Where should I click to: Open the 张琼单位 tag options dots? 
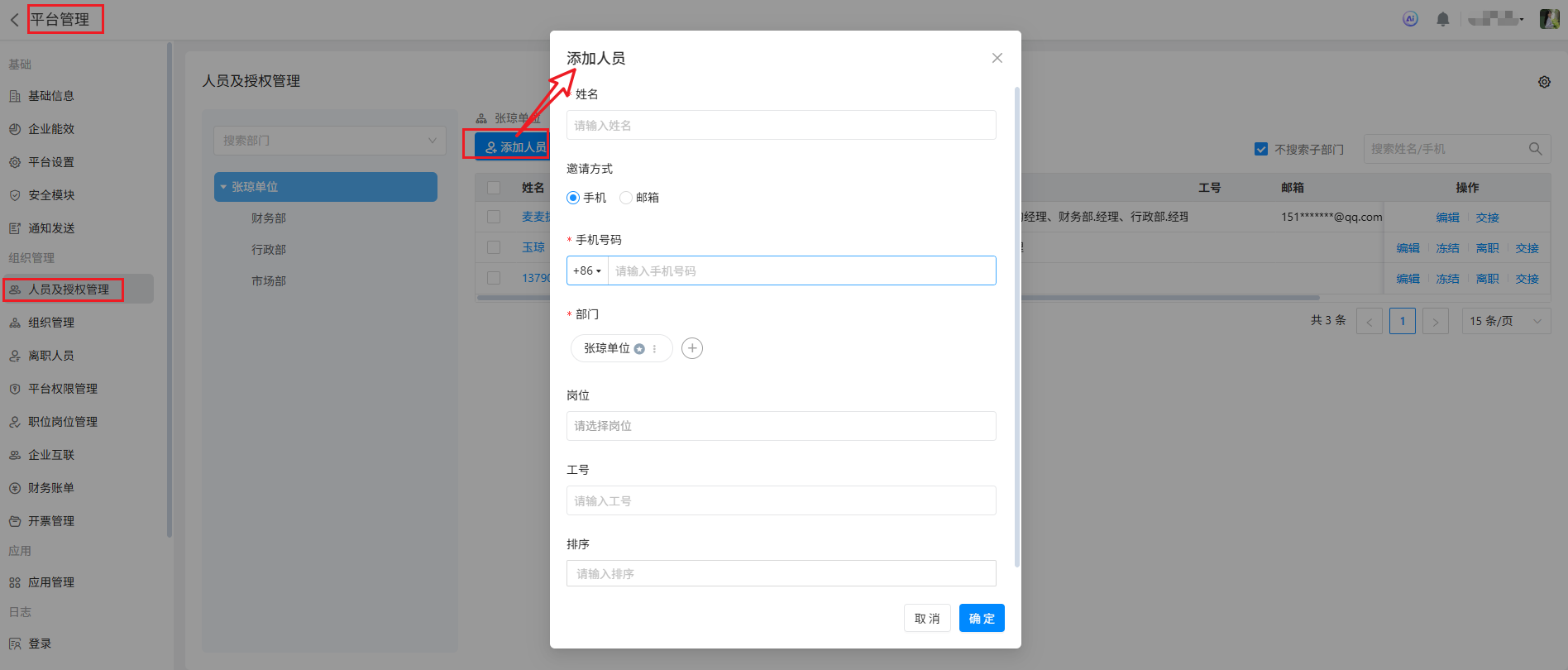pyautogui.click(x=654, y=349)
